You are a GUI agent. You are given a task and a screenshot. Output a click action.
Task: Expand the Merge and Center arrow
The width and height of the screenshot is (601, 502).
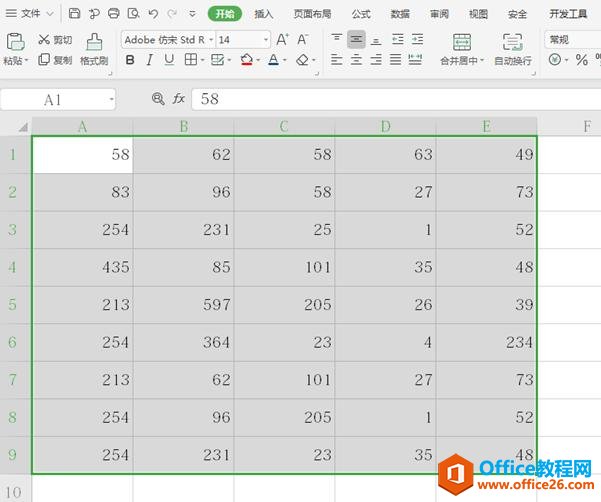[482, 60]
